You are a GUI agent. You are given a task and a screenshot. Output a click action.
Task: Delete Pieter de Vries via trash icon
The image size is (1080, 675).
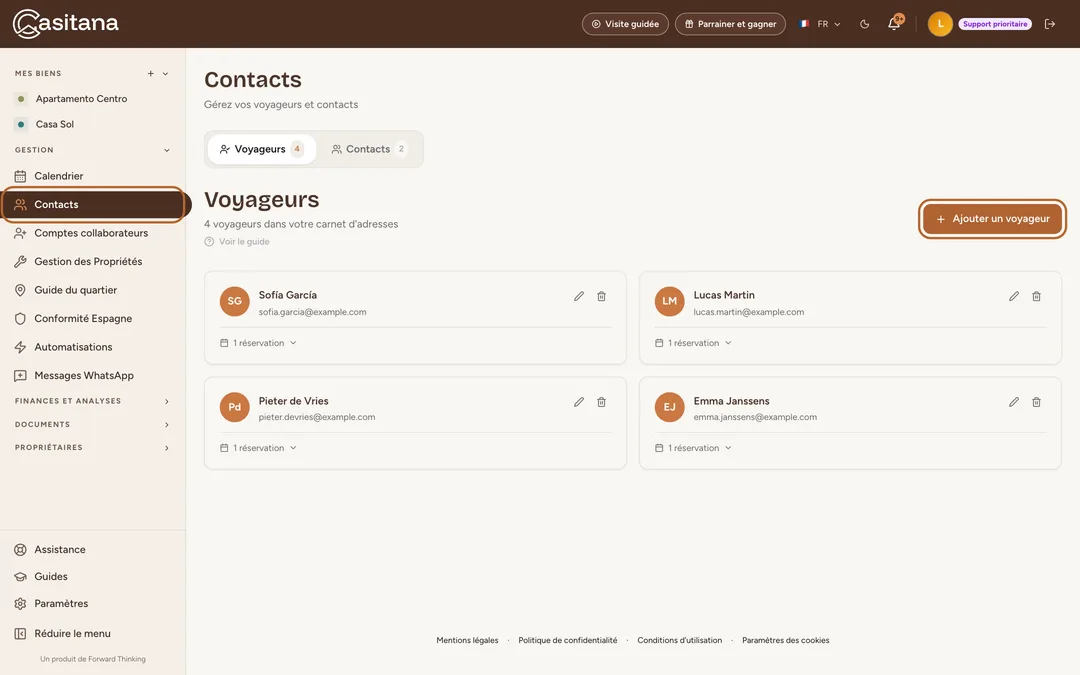pos(601,402)
